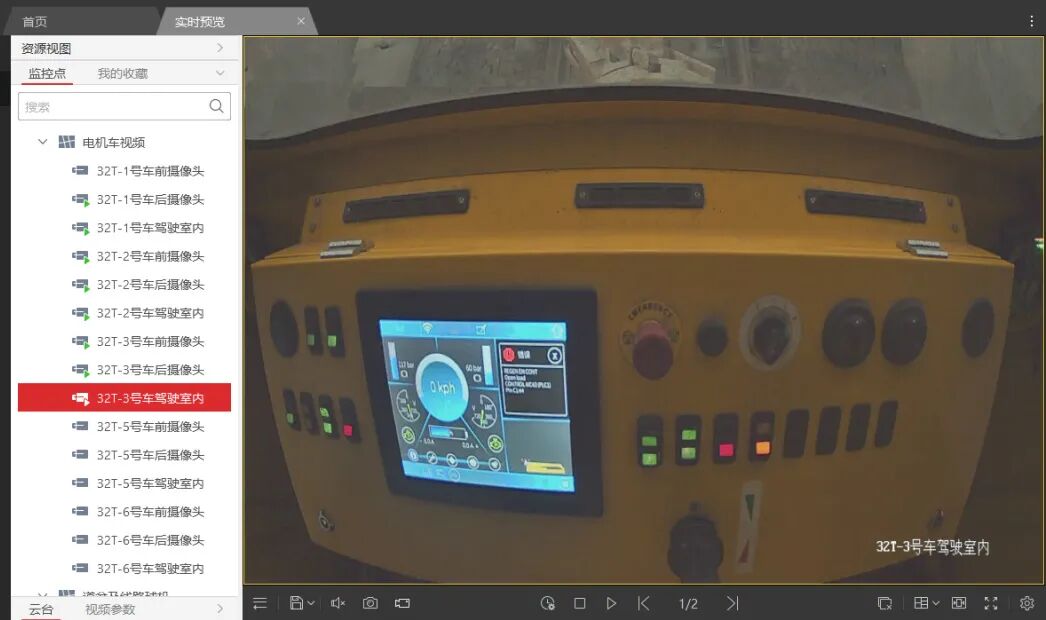Open the 我的收藏 tab

122,73
